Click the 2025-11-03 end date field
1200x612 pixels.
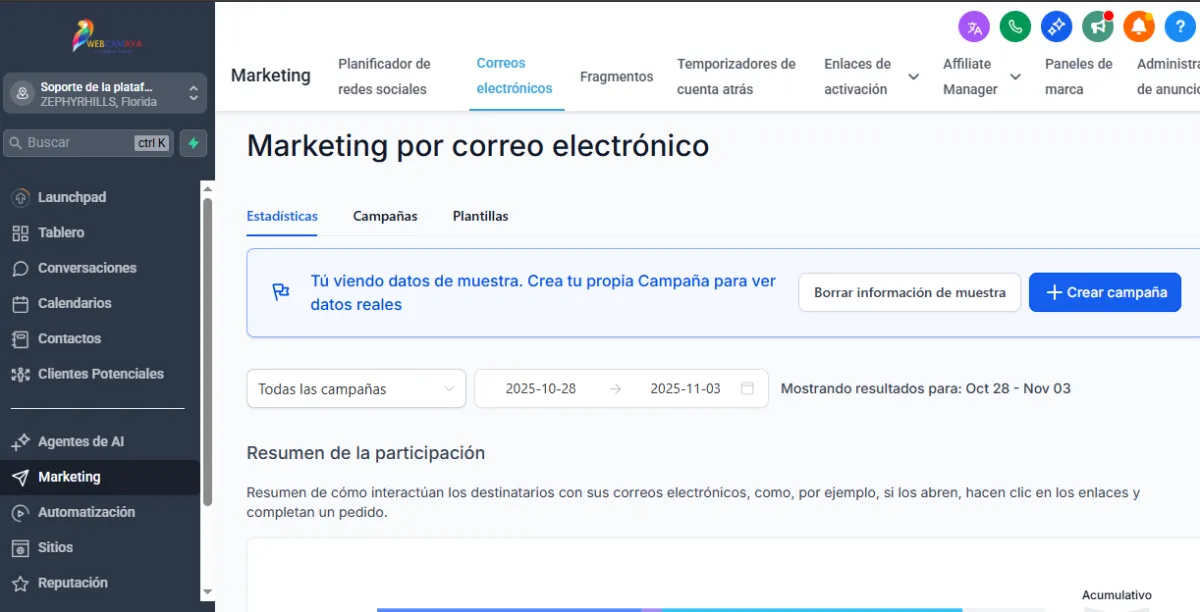coord(685,389)
